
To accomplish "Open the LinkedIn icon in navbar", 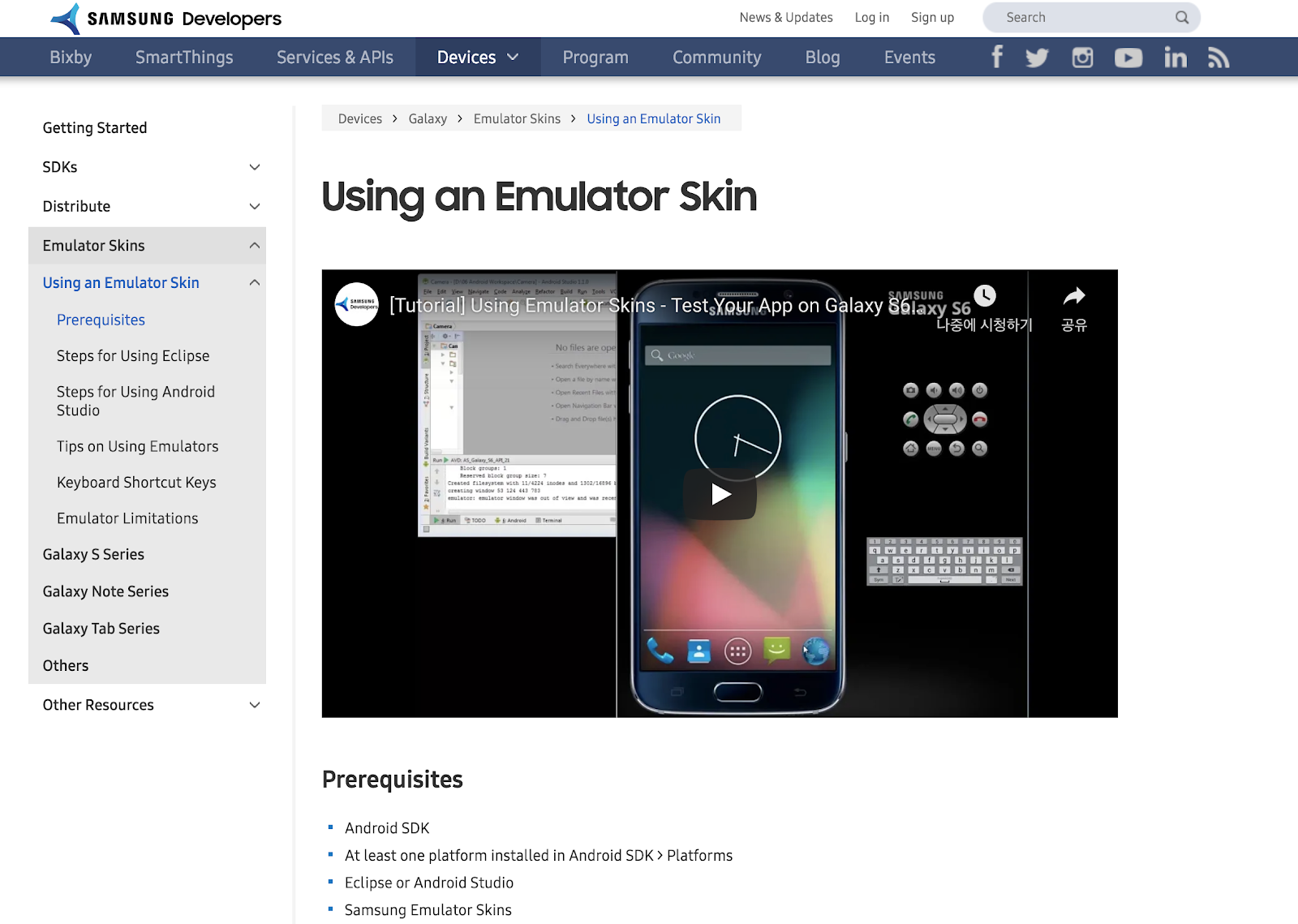I will [1175, 58].
